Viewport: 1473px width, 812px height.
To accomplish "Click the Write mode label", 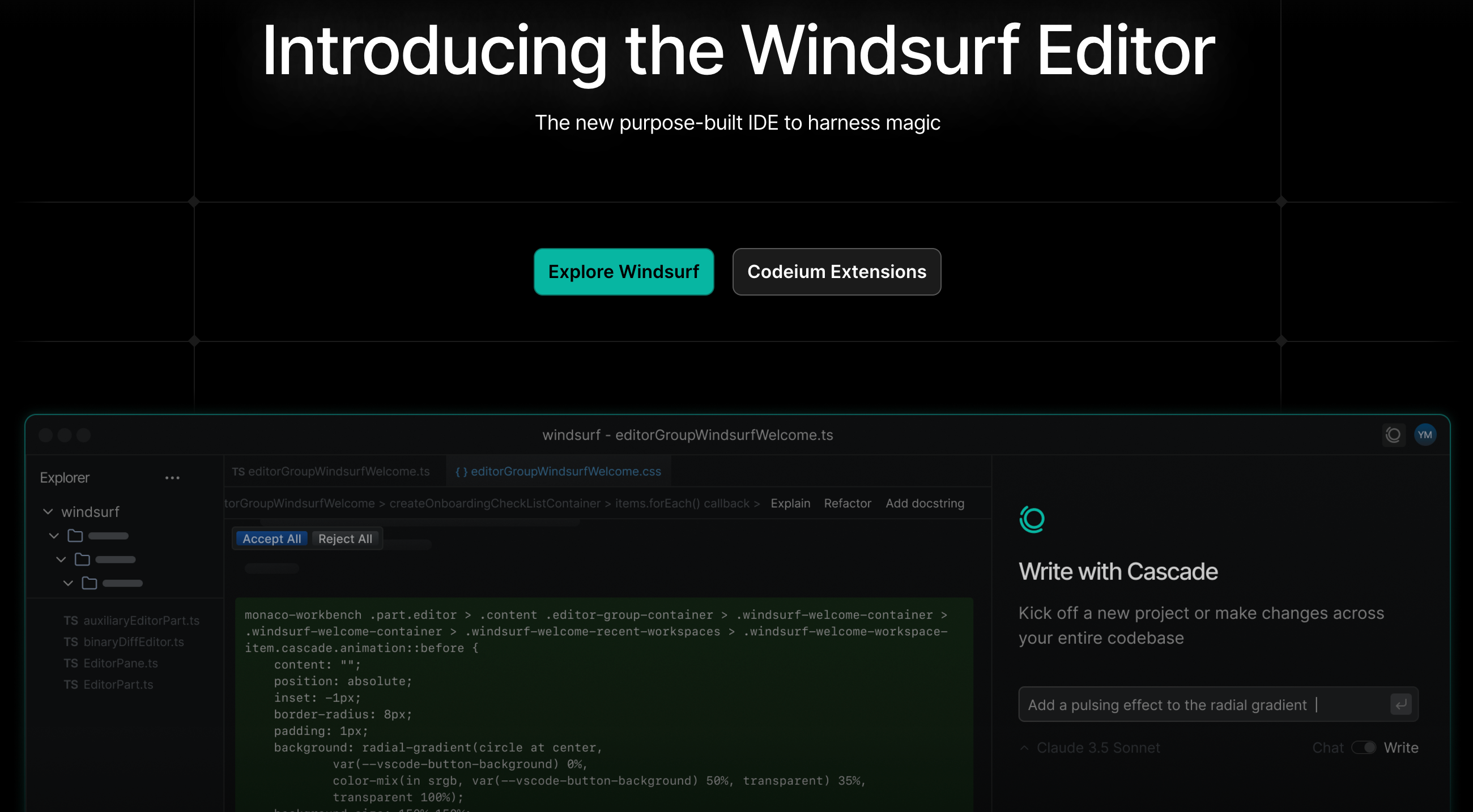I will coord(1401,747).
